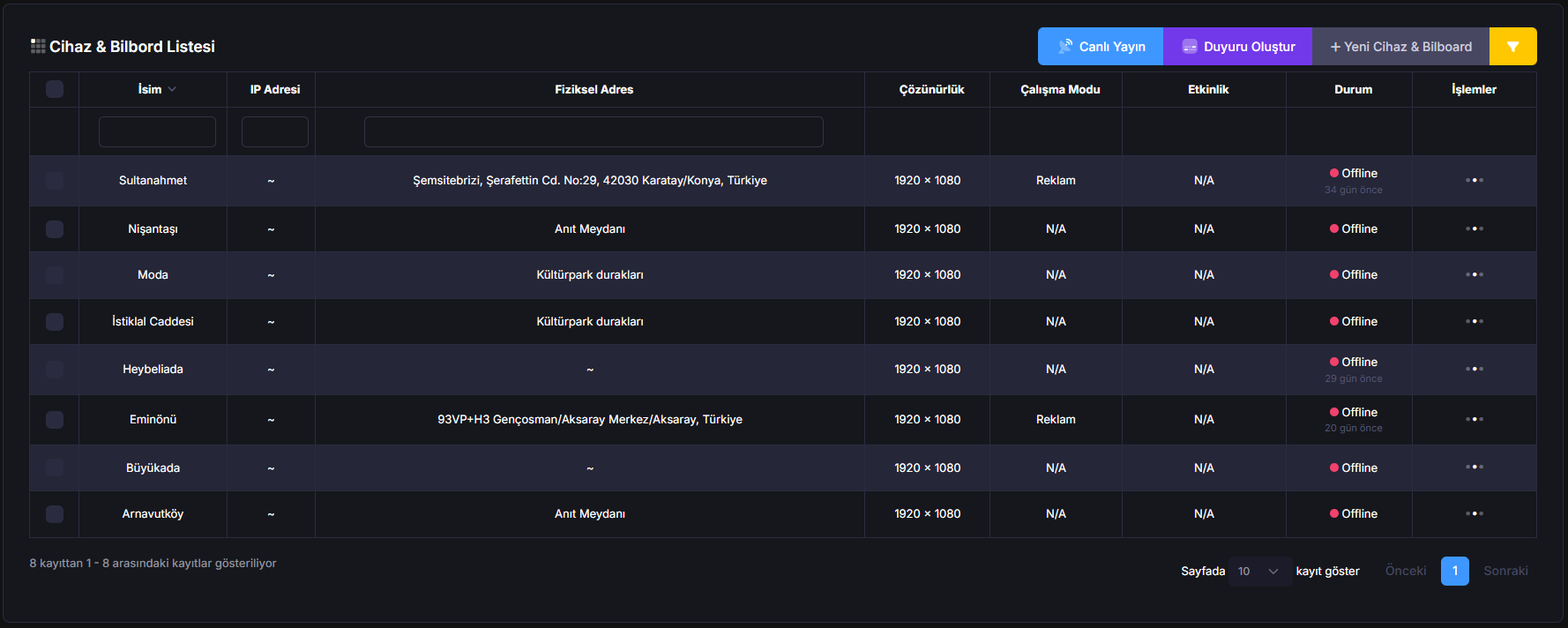Open three-dot menu for Büyükada row
1568x628 pixels.
[x=1474, y=467]
